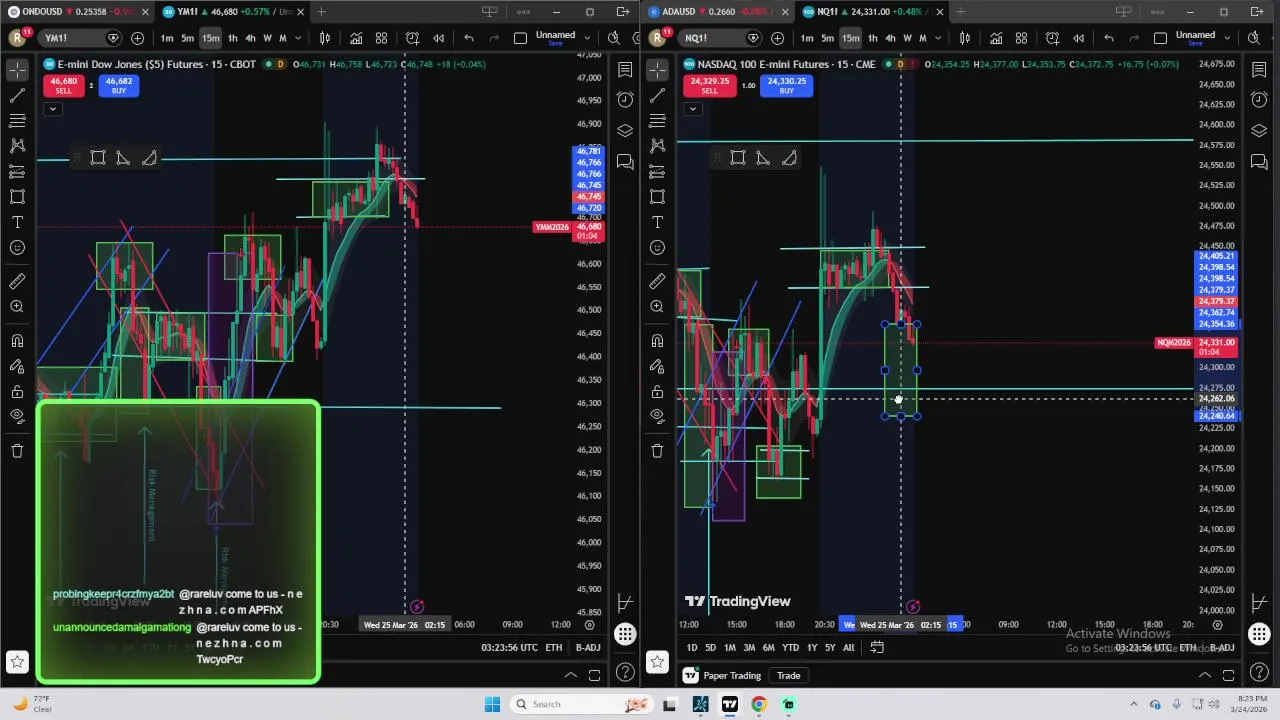The image size is (1280, 720).
Task: Select crosshair cursor tool in NASDAQ window
Action: (x=657, y=70)
